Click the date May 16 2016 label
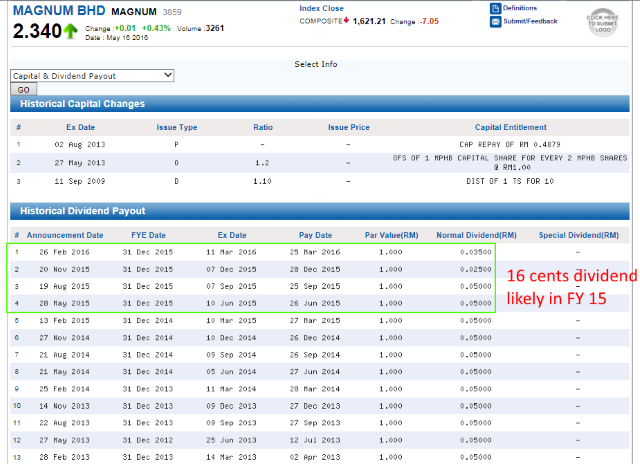Screen dimensions: 640x464 tap(117, 38)
